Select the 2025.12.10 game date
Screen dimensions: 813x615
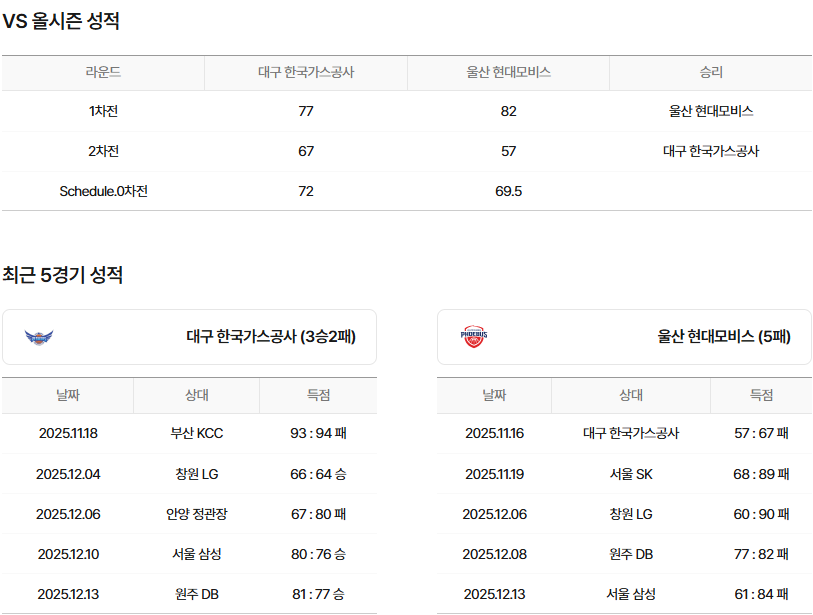click(x=68, y=554)
